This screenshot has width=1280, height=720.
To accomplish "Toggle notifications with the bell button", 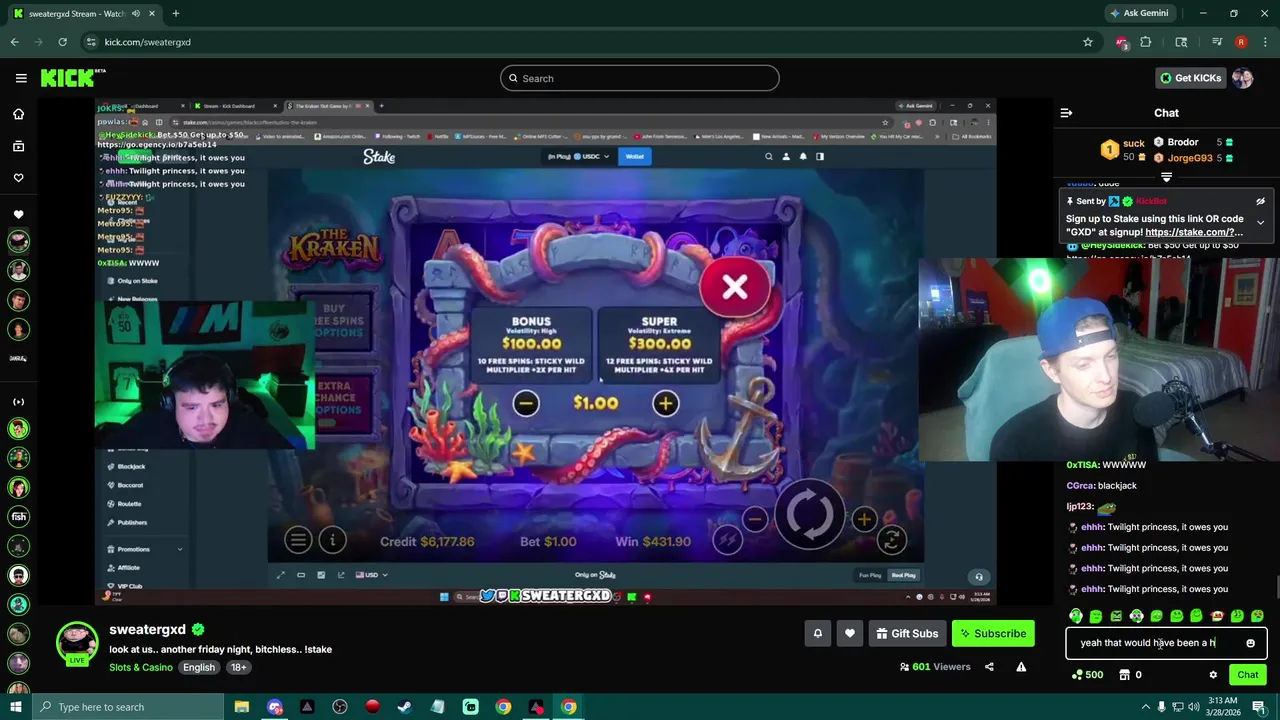I will pos(818,633).
